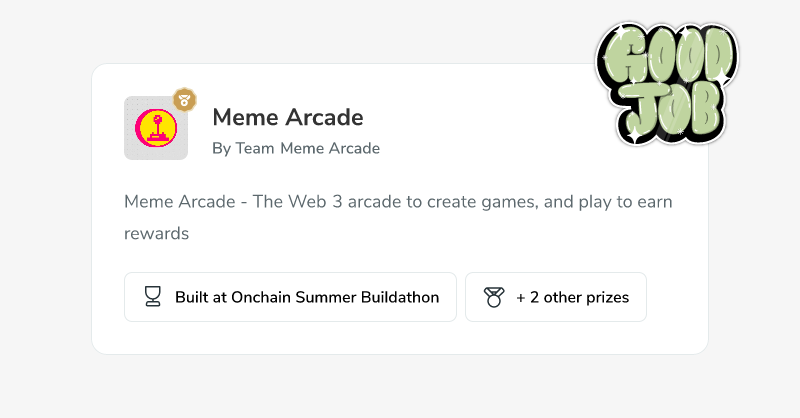Image resolution: width=800 pixels, height=418 pixels.
Task: Click the medal icon beside other prizes
Action: pyautogui.click(x=494, y=297)
